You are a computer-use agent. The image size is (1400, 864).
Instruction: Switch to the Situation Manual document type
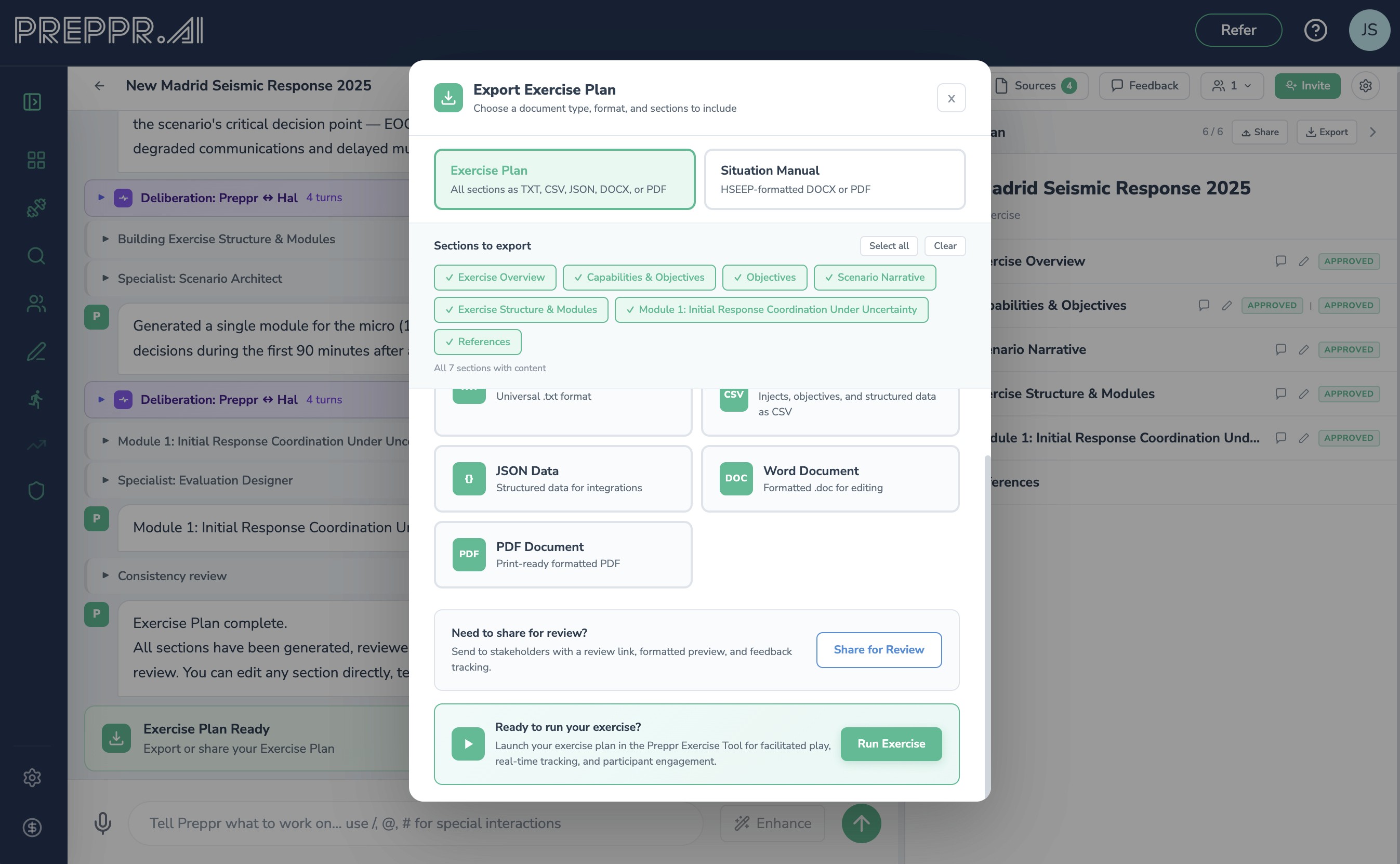pyautogui.click(x=834, y=179)
